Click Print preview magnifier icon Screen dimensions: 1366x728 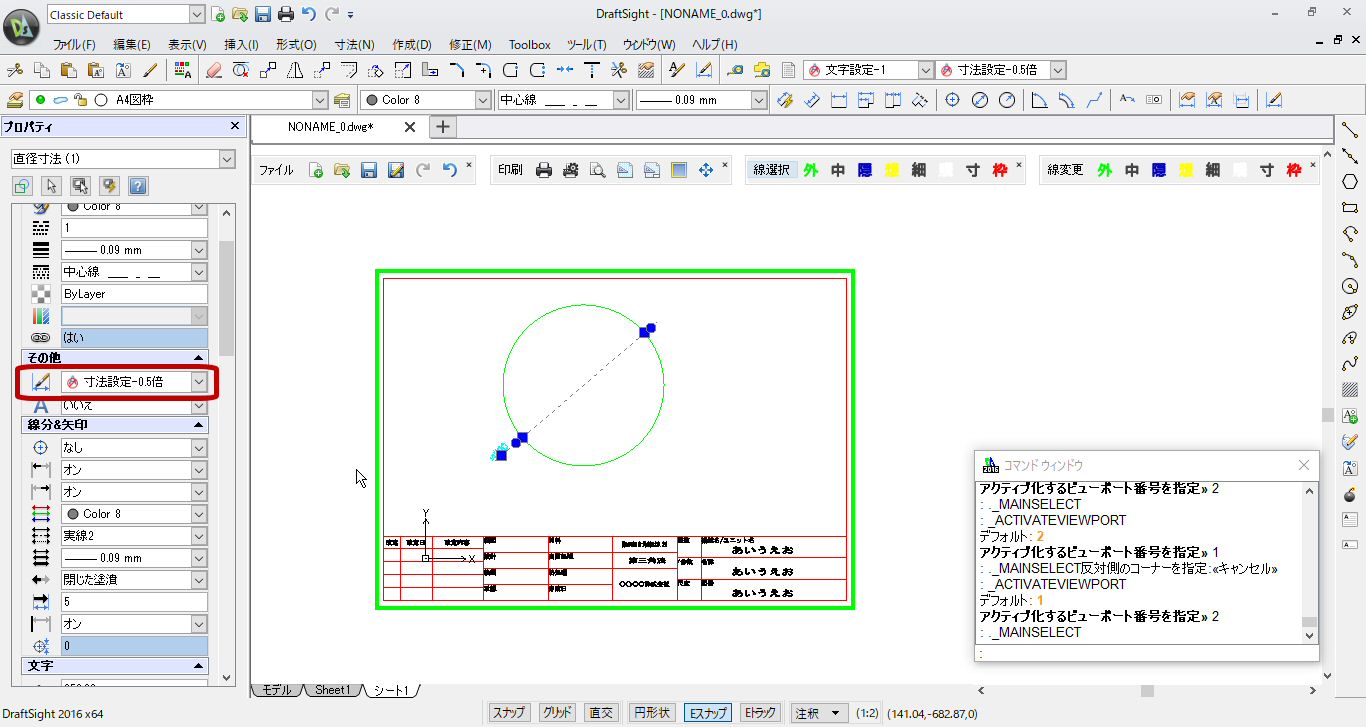[x=597, y=170]
